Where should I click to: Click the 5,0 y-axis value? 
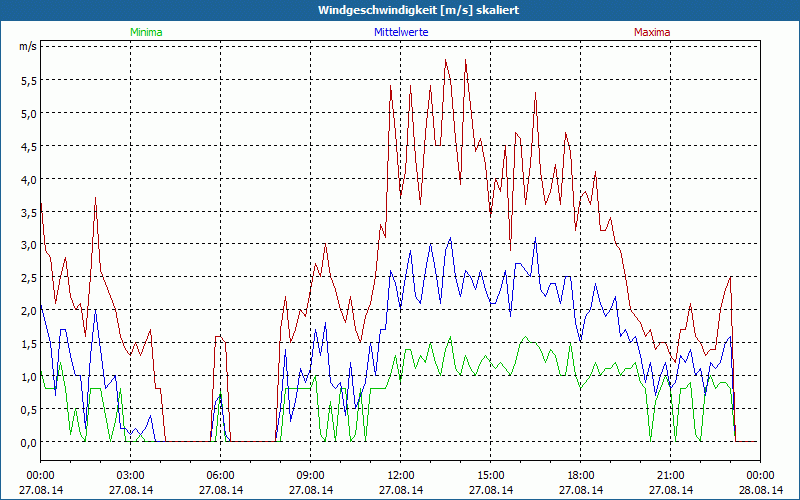pyautogui.click(x=29, y=113)
